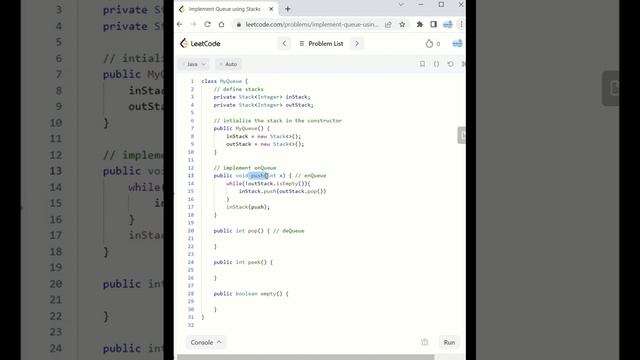Open the browser home page icon
The height and width of the screenshot is (360, 640).
click(x=221, y=24)
